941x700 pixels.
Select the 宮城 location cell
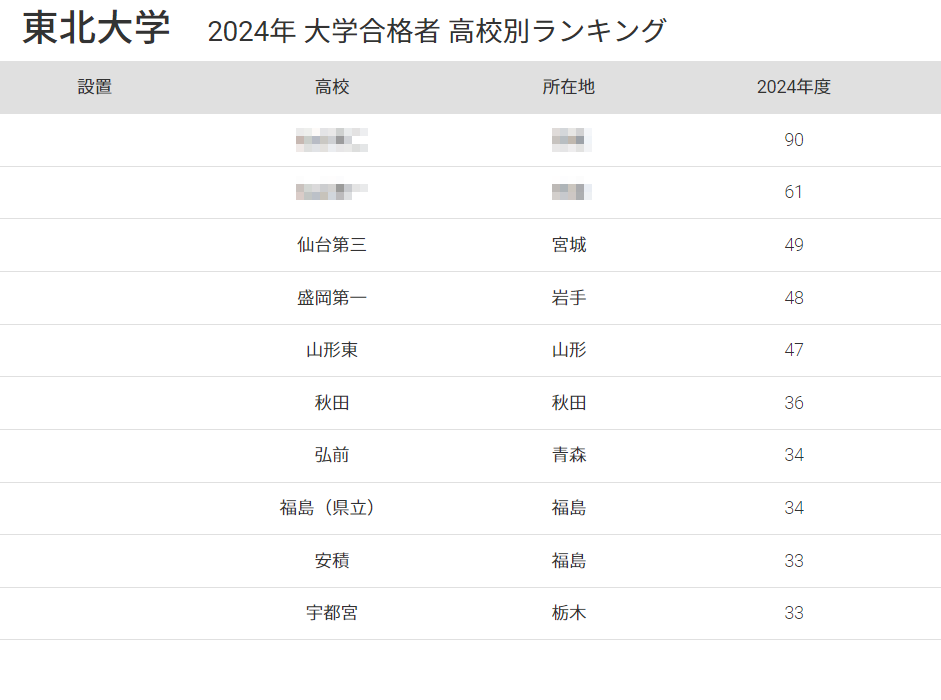point(569,245)
